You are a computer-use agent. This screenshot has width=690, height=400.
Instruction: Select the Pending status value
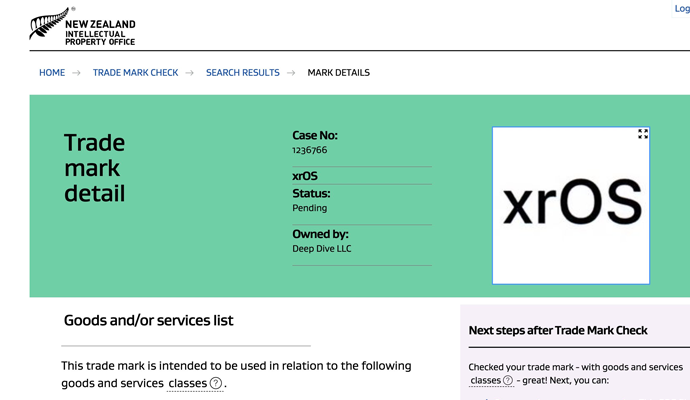coord(310,208)
